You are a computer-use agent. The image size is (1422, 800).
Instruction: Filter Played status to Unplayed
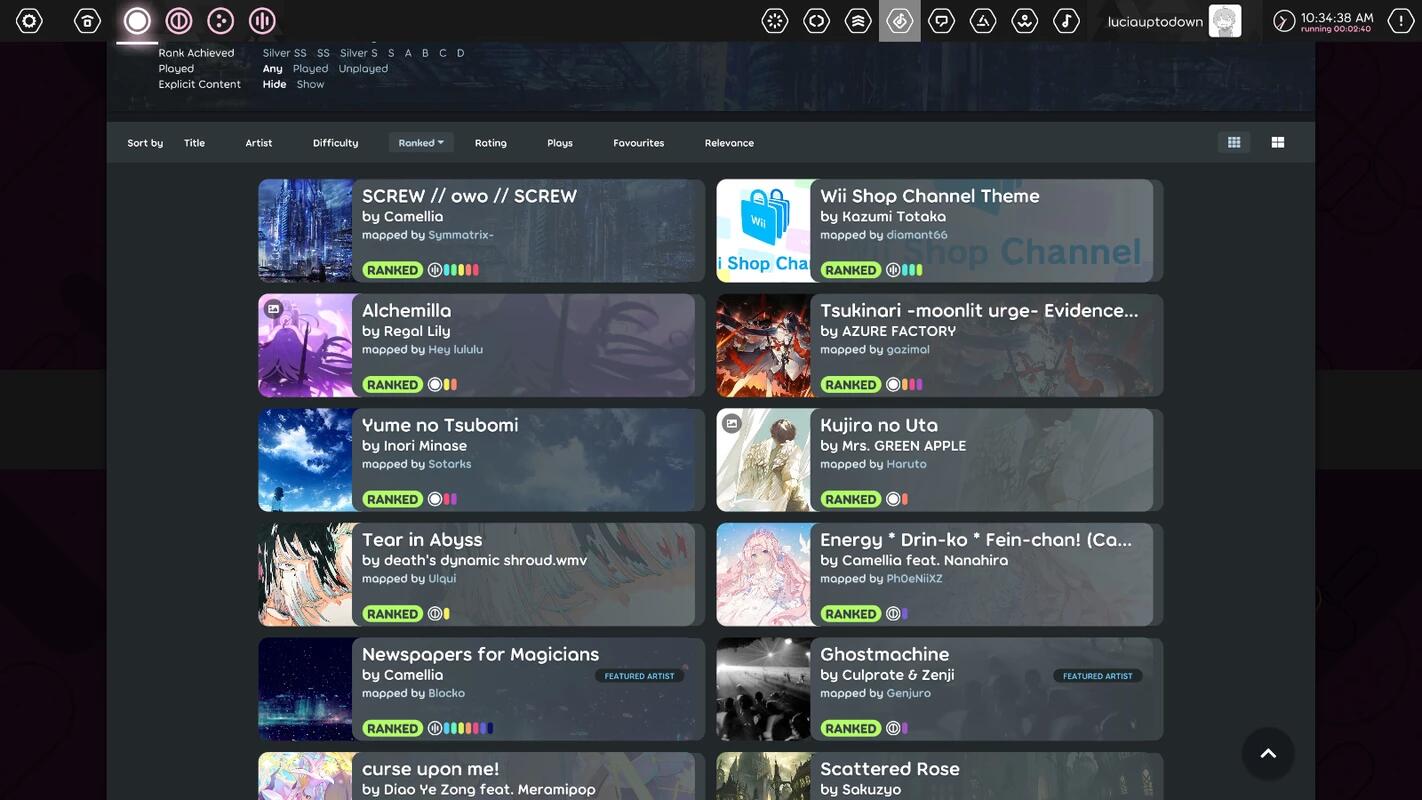point(363,69)
